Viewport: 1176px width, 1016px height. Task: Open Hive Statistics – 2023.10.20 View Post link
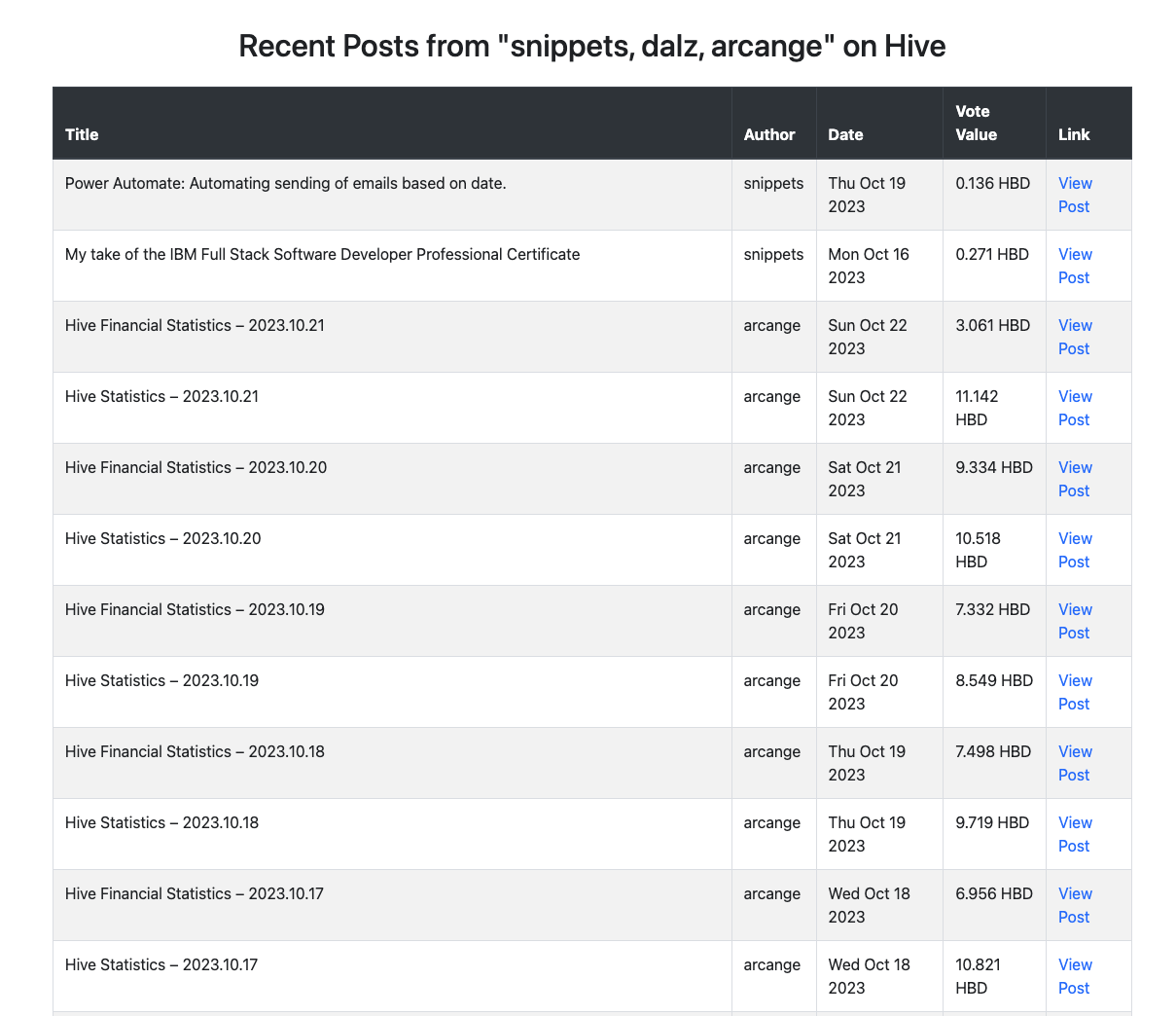(1075, 550)
